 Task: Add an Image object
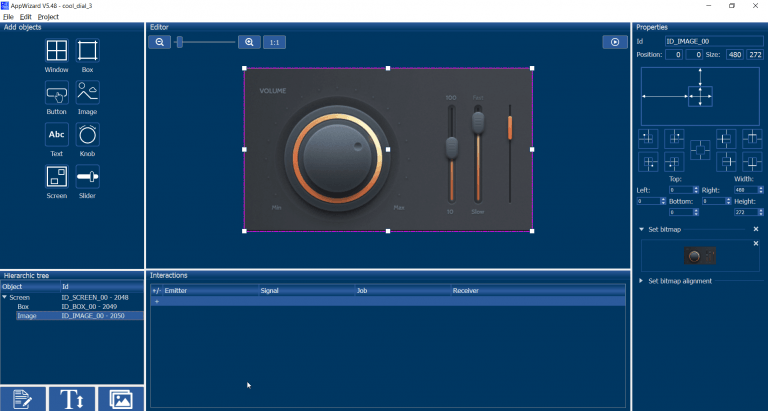[88, 93]
